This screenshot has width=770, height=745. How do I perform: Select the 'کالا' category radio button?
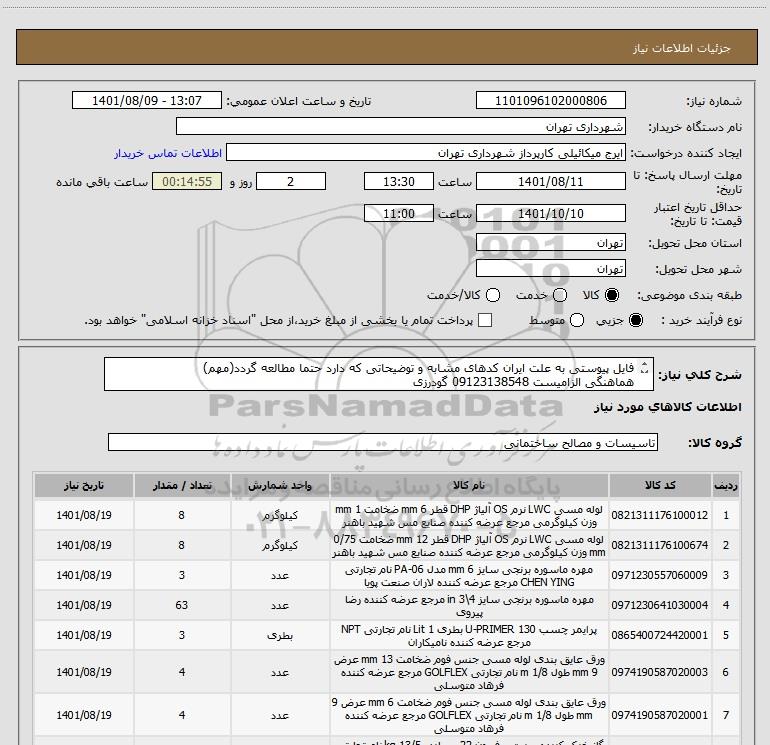(x=612, y=295)
